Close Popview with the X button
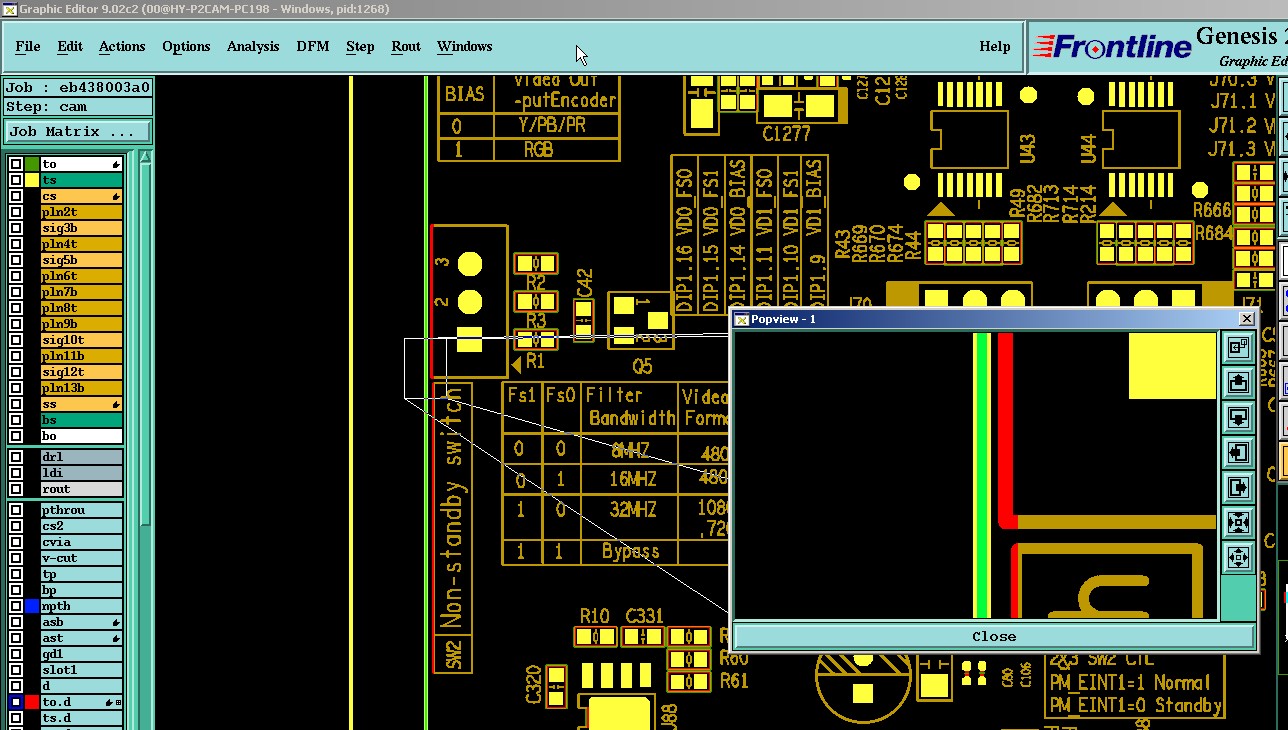The image size is (1288, 730). click(1246, 319)
